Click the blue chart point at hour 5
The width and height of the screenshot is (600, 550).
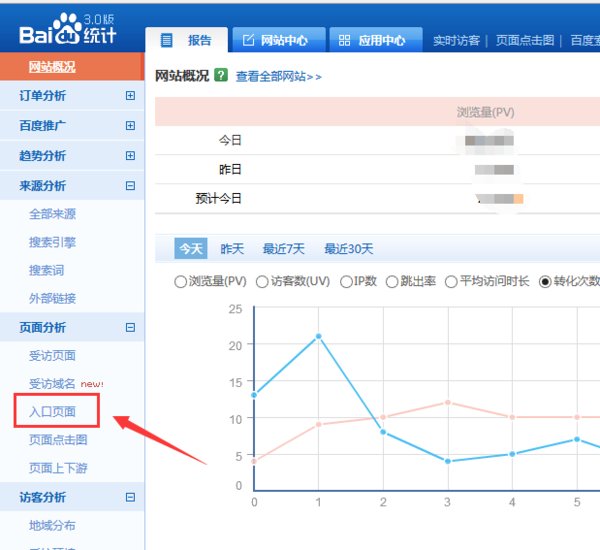click(x=577, y=439)
